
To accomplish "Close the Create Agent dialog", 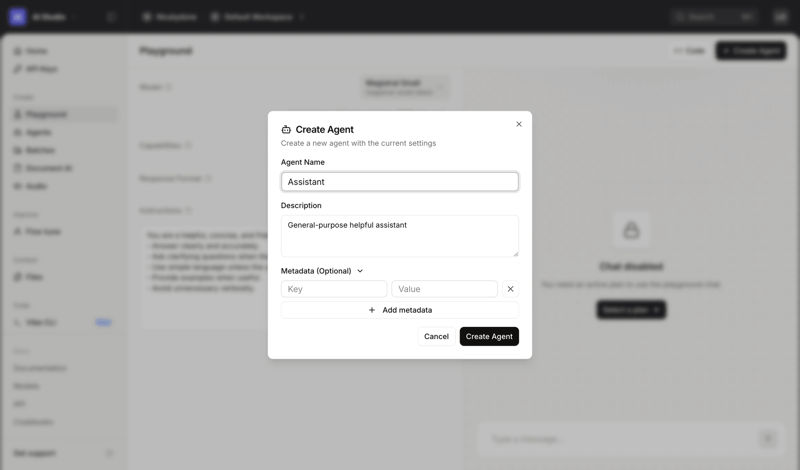I will [x=519, y=124].
